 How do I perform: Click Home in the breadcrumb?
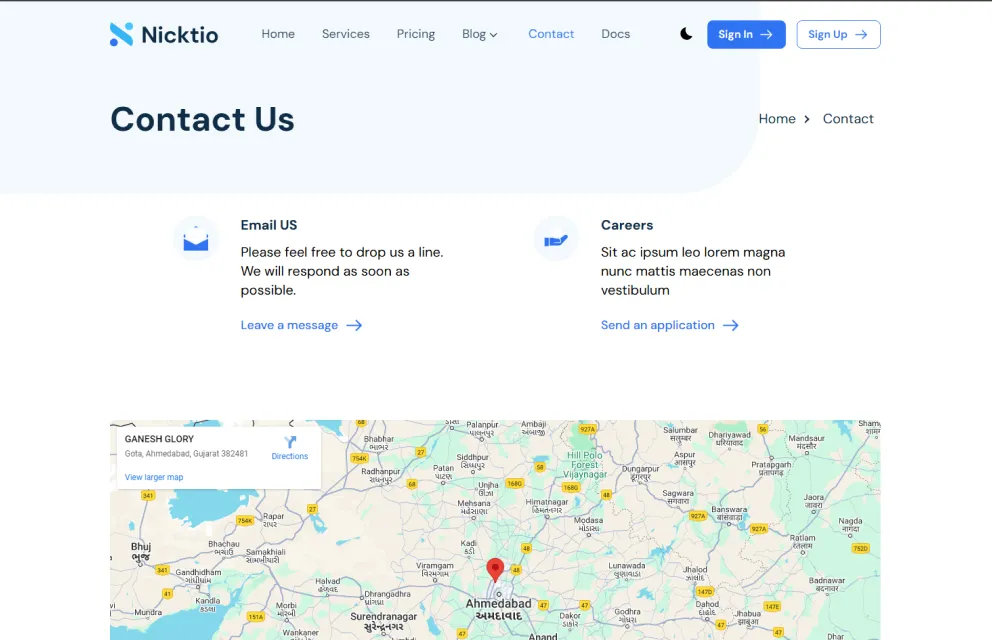[x=777, y=119]
